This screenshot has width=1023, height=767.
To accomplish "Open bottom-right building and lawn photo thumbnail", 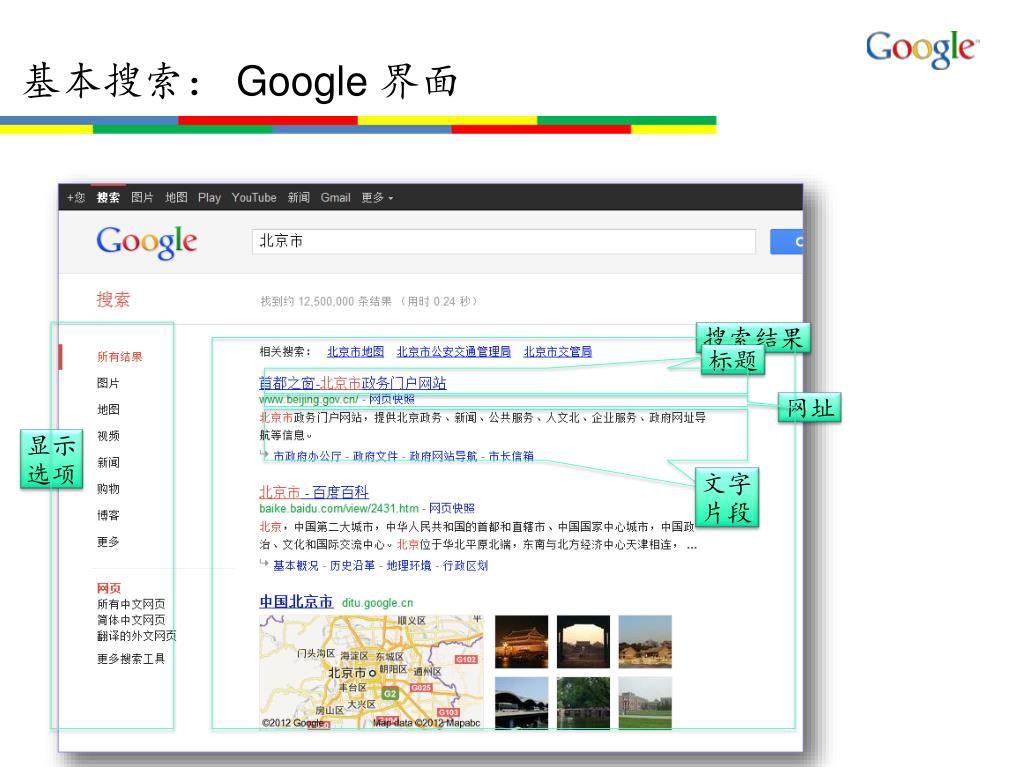I will pyautogui.click(x=645, y=703).
